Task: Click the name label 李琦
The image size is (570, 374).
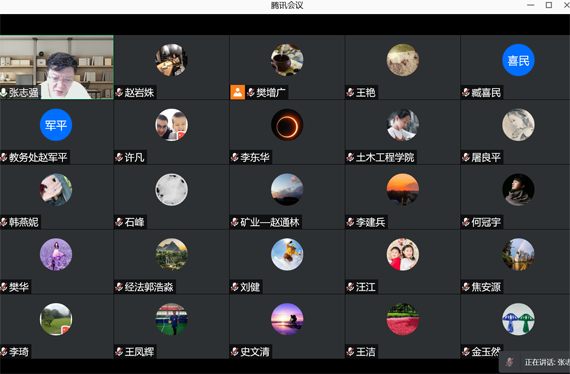Action: pos(19,352)
